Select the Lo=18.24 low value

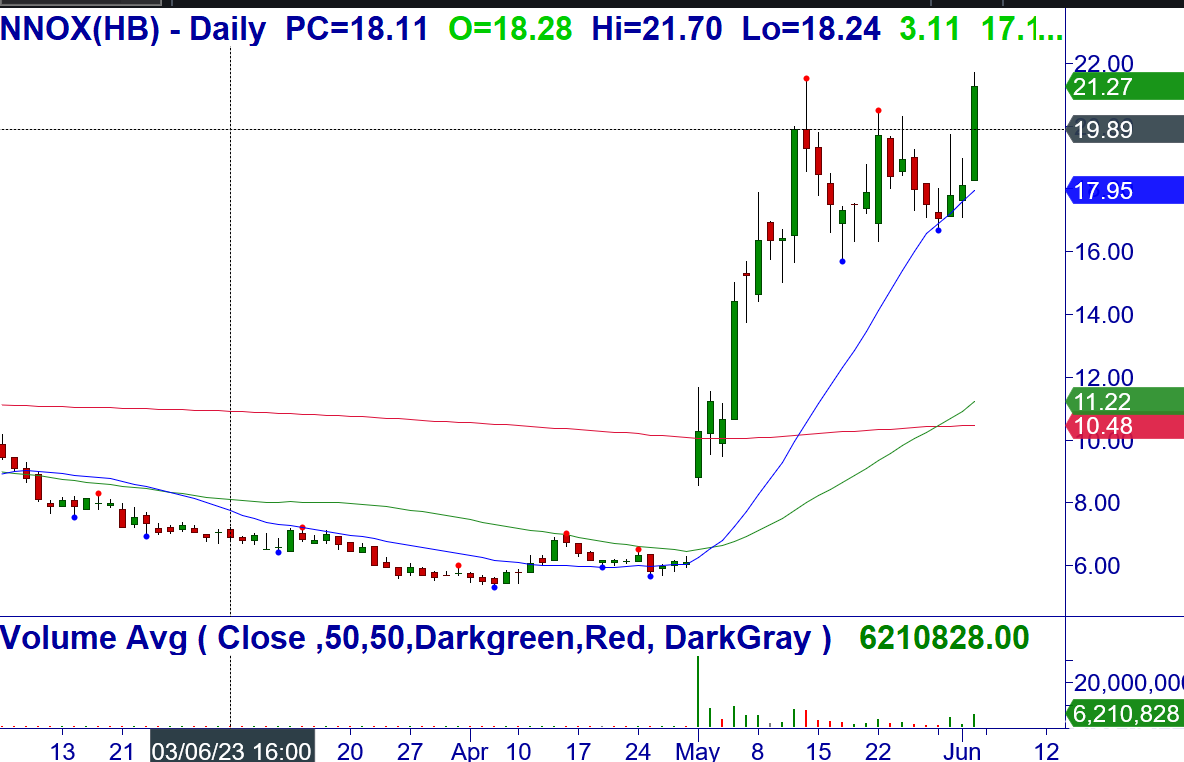coord(811,29)
